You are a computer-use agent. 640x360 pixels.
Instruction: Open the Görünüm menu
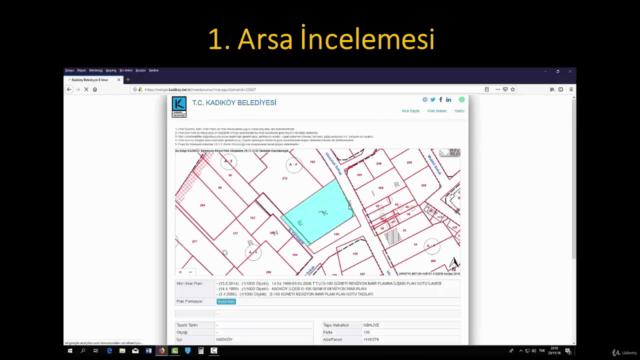click(x=96, y=71)
